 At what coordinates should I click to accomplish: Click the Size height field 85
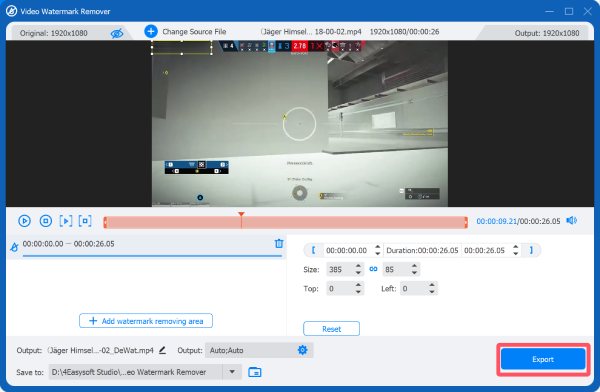396,270
